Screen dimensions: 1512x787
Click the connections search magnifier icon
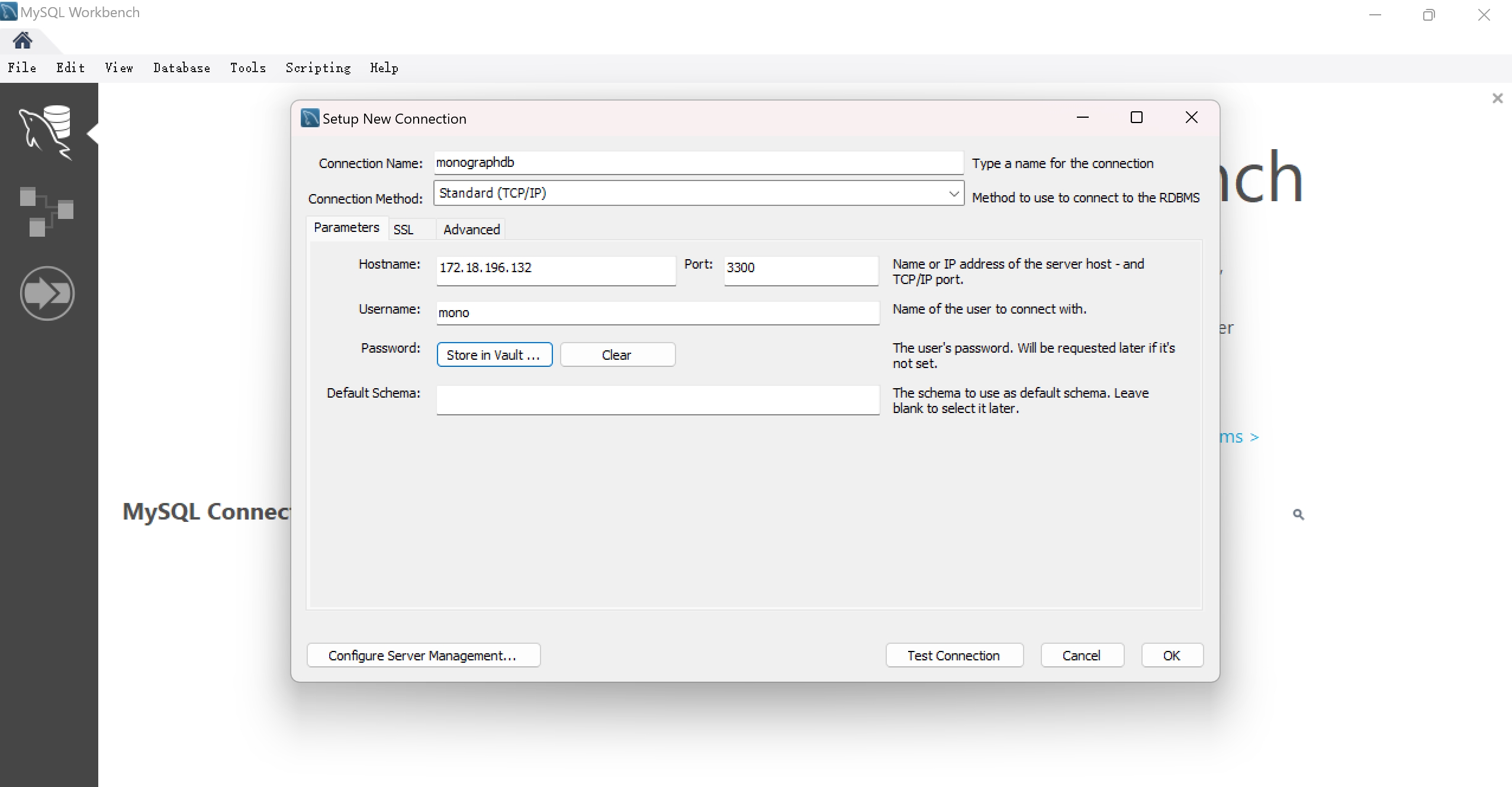[x=1298, y=514]
